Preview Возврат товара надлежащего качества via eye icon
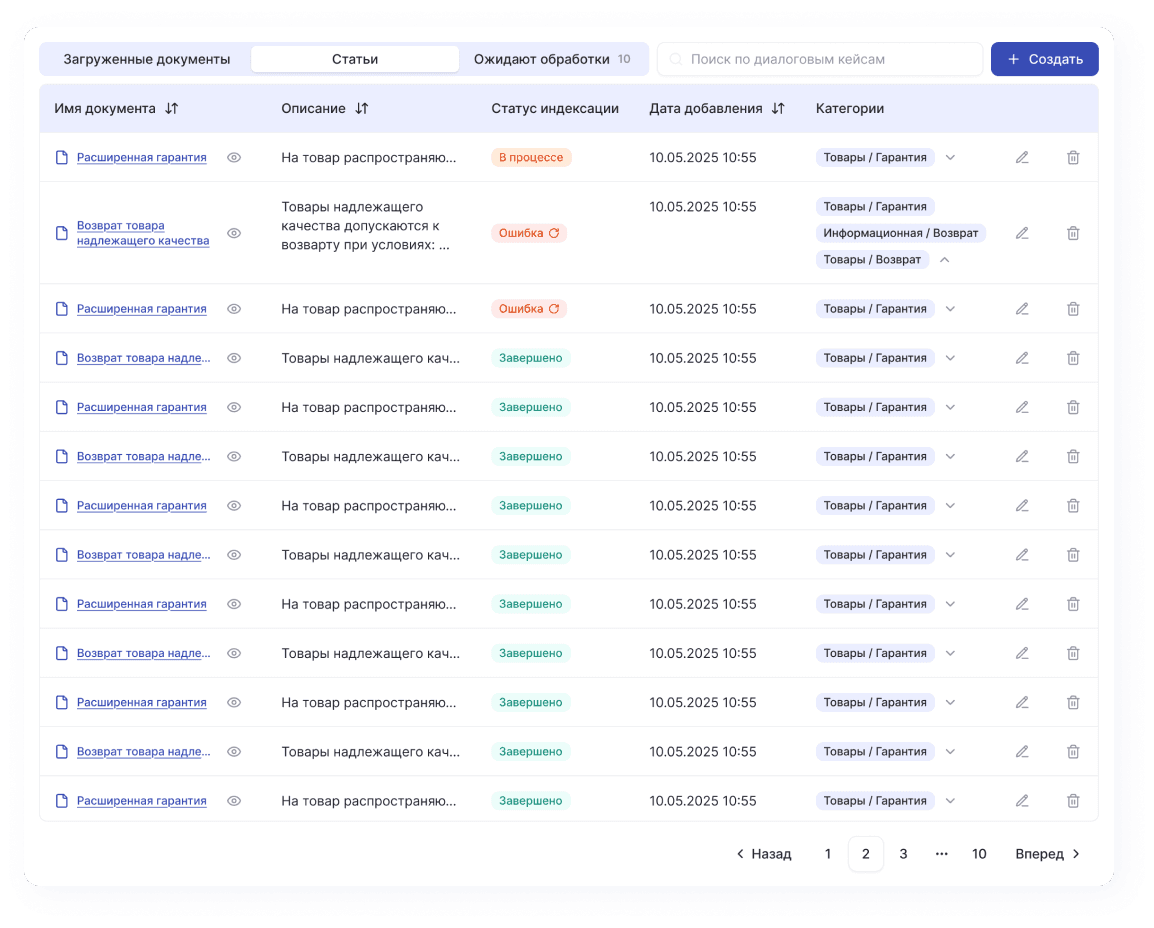The image size is (1154, 928). pos(234,233)
